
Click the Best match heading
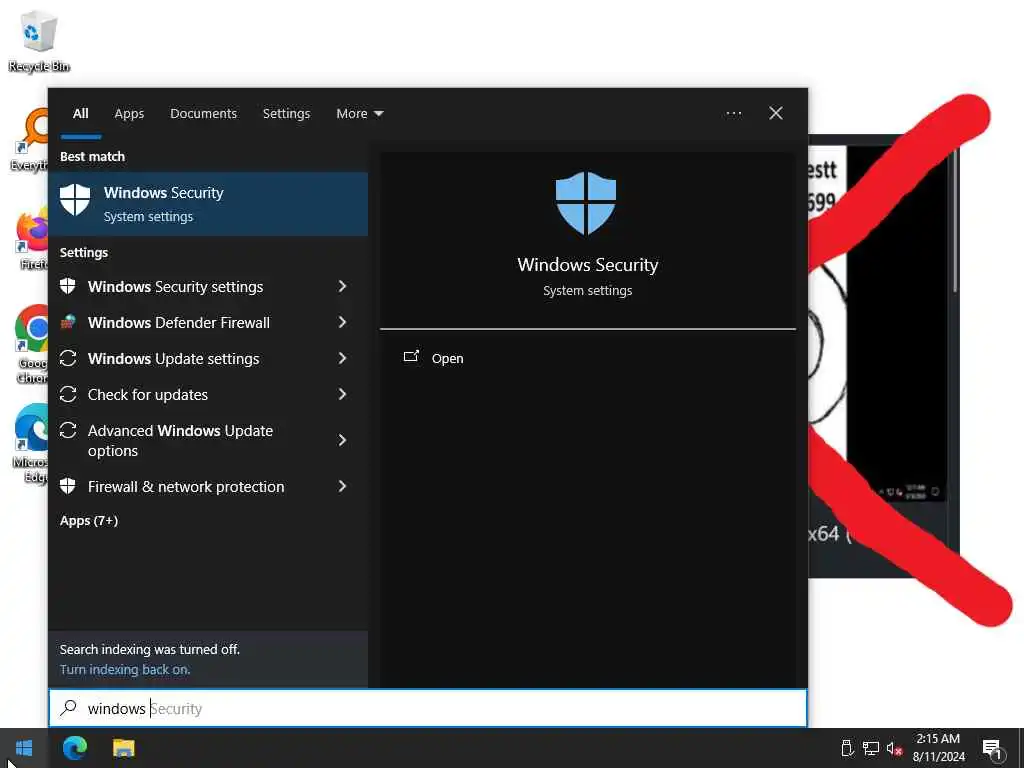point(92,156)
